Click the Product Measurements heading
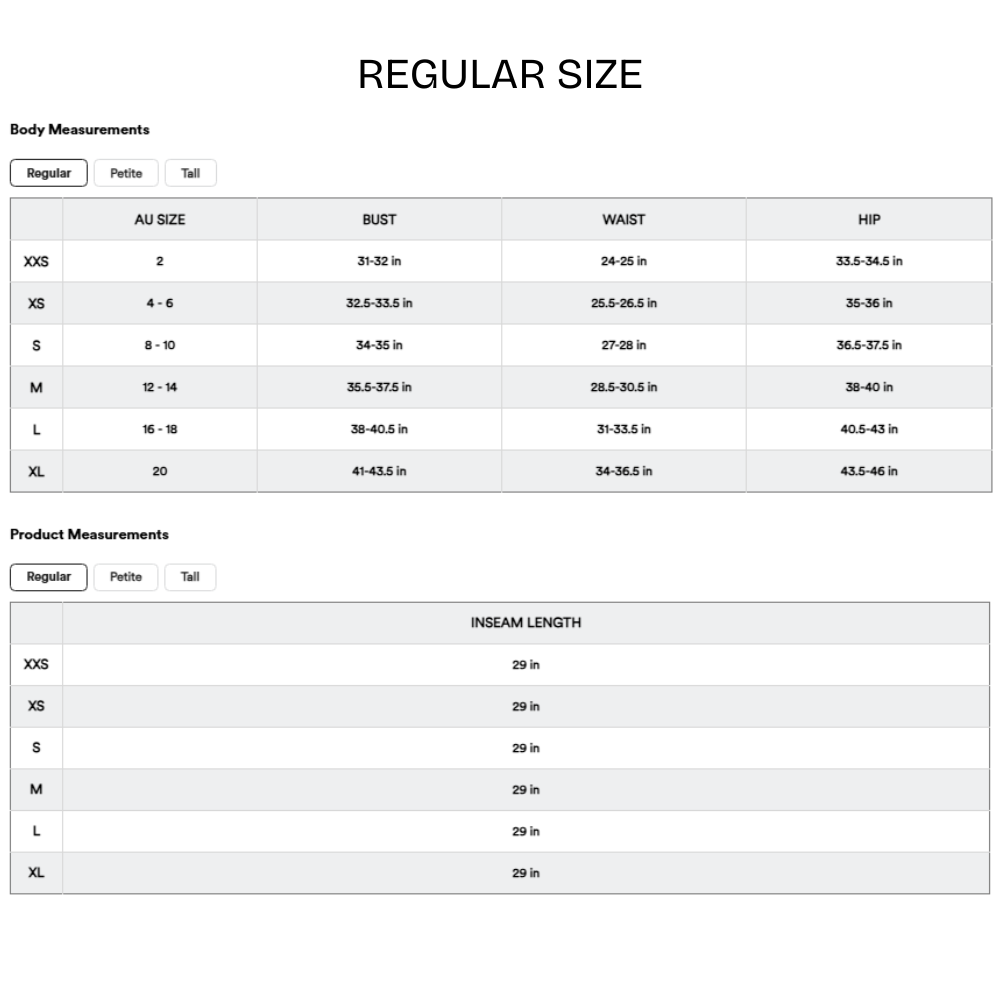This screenshot has height=1000, width=1000. 90,534
